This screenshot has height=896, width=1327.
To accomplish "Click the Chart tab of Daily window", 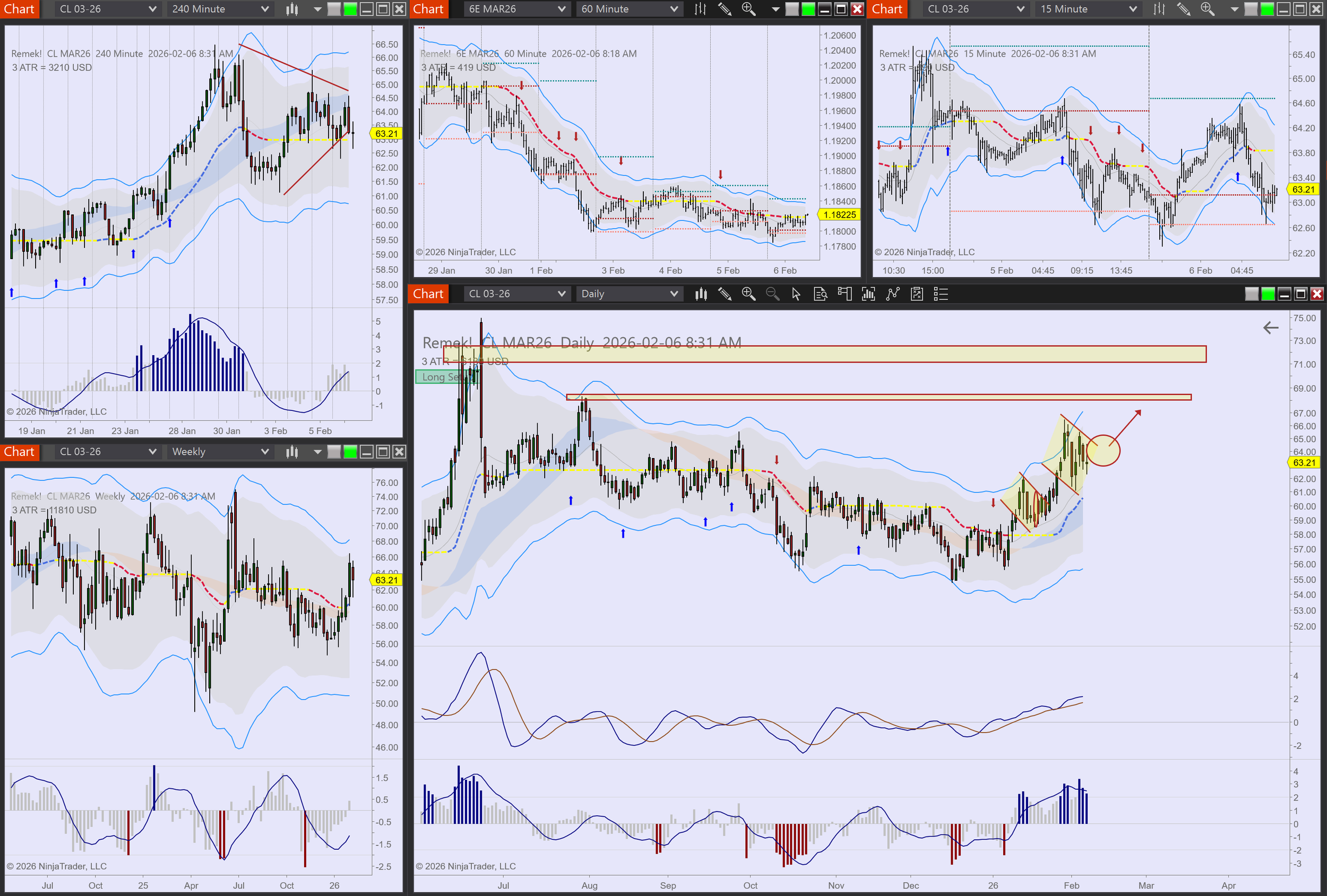I will 428,294.
